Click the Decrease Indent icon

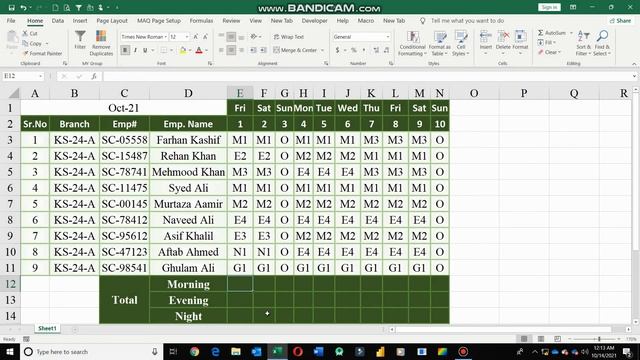[253, 50]
